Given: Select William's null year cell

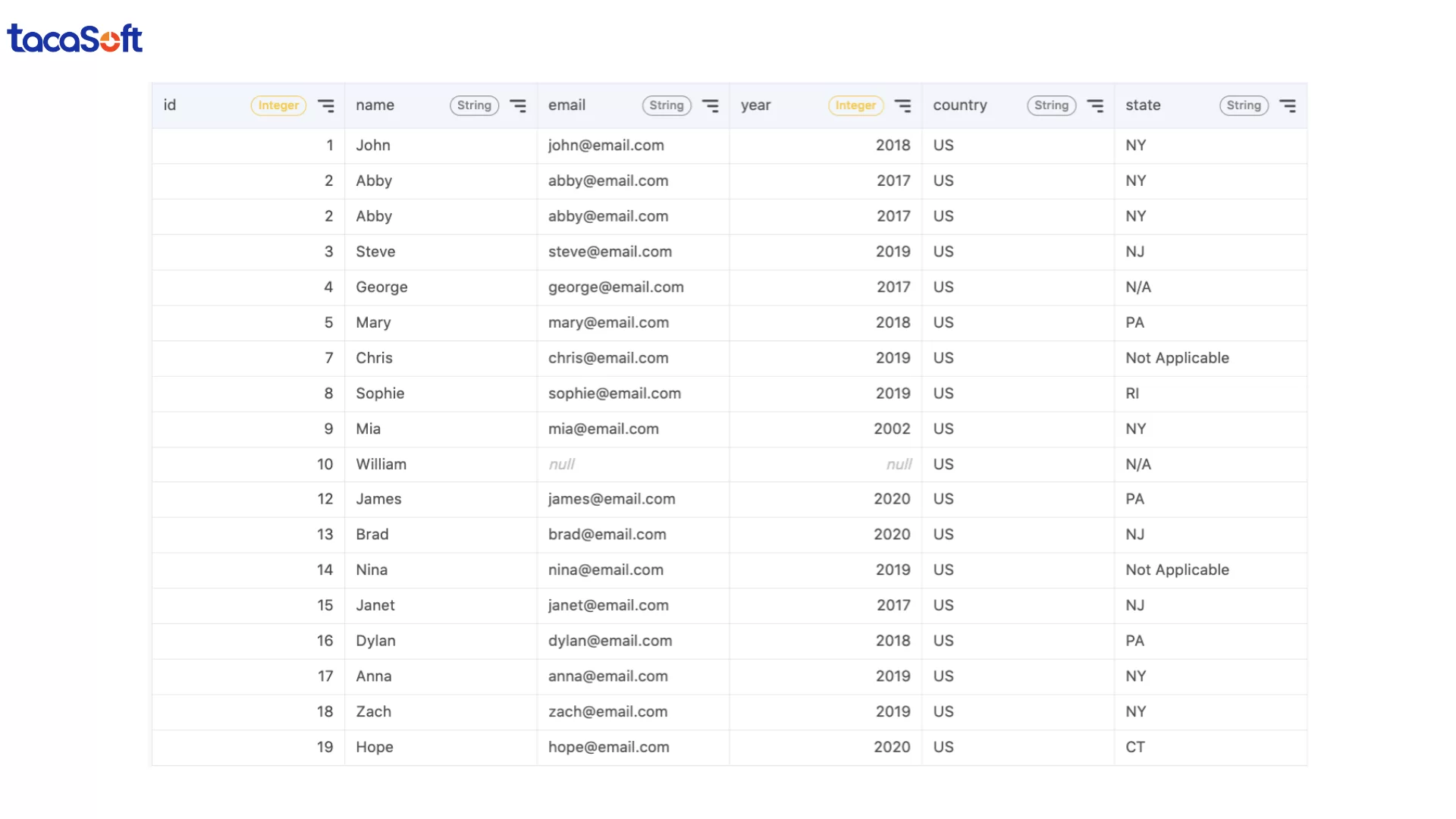Looking at the screenshot, I should (x=825, y=464).
